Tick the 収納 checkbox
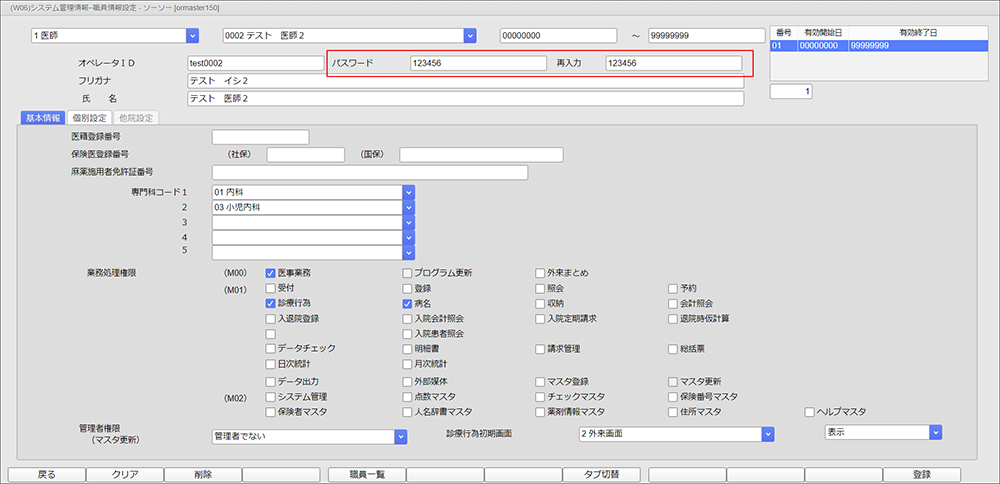1000x484 pixels. 541,304
